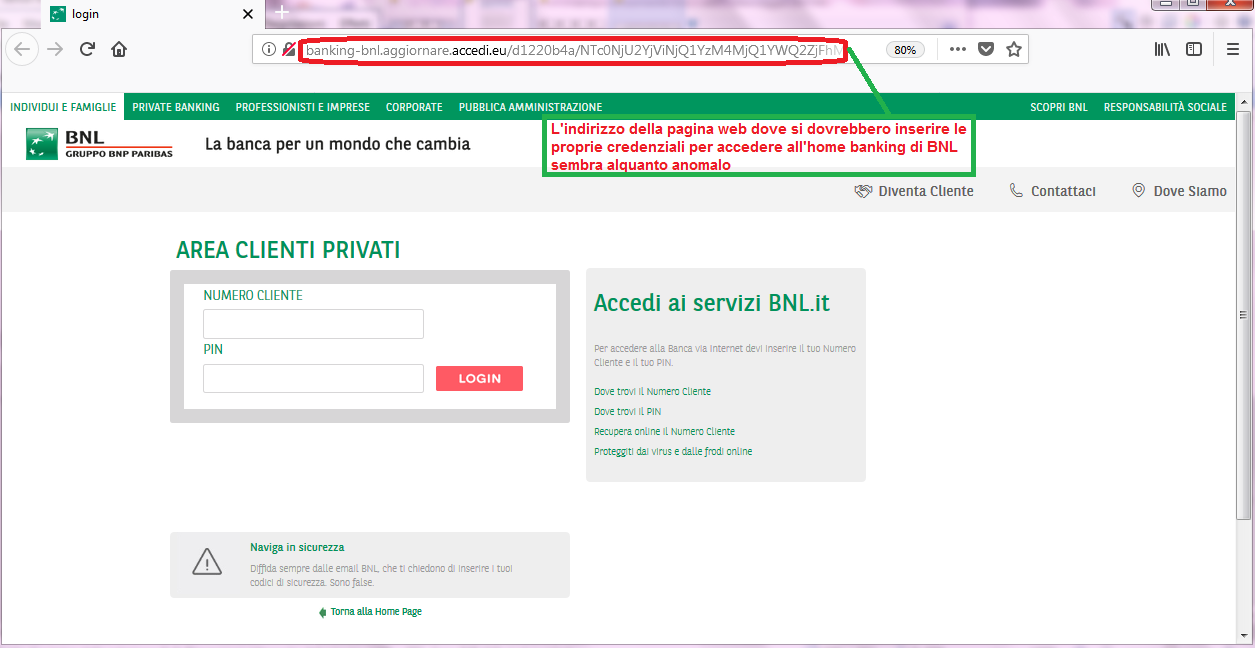Focus the Numero Cliente input field
This screenshot has height=648, width=1255.
coord(313,324)
